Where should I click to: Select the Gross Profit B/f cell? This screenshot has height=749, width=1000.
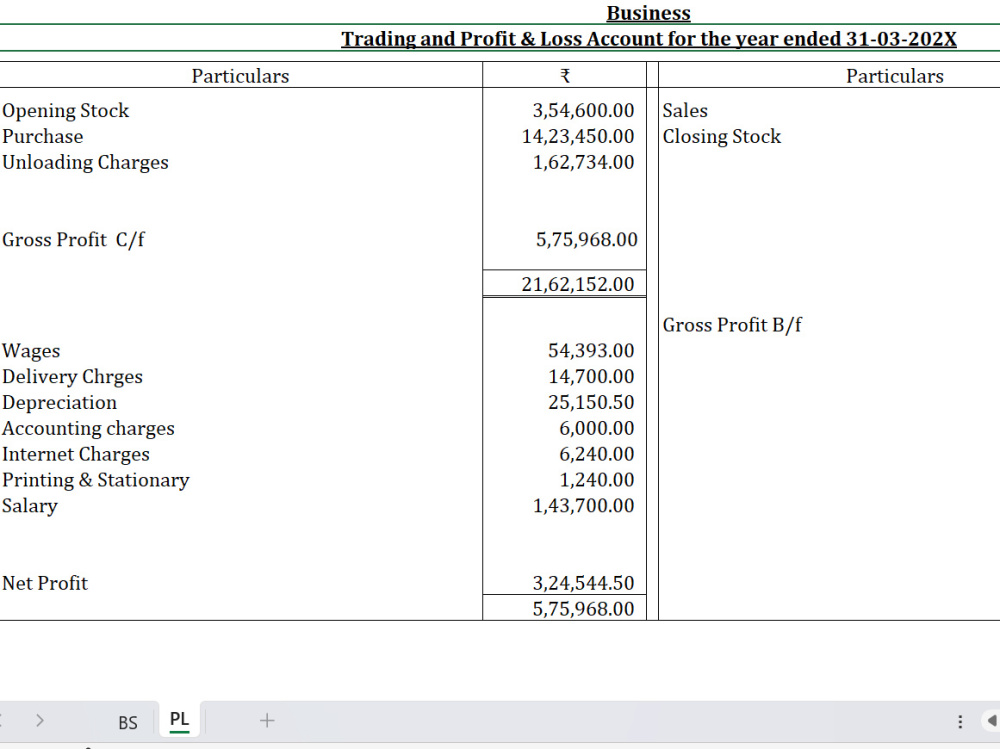point(732,325)
